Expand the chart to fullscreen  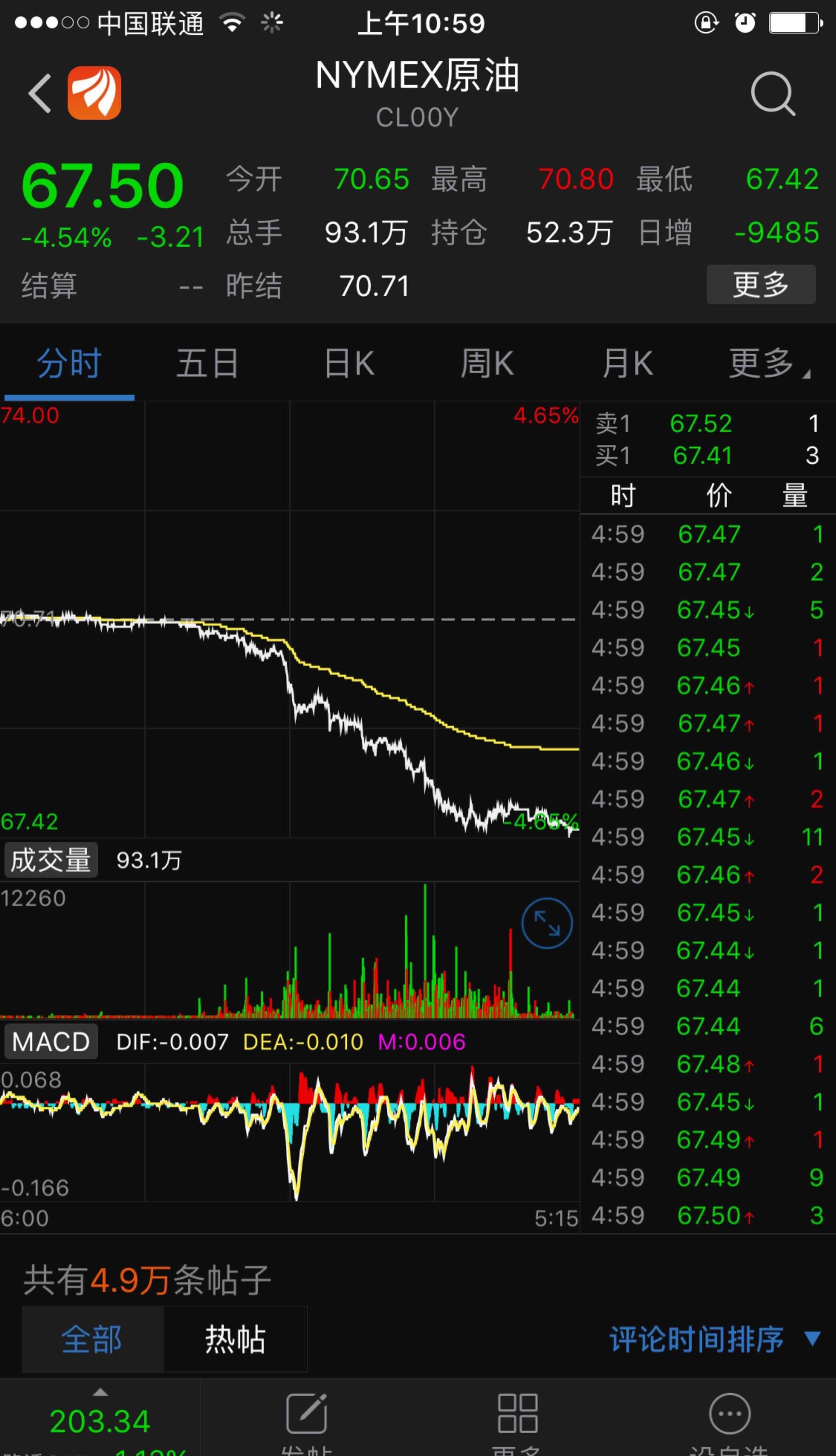pyautogui.click(x=547, y=923)
